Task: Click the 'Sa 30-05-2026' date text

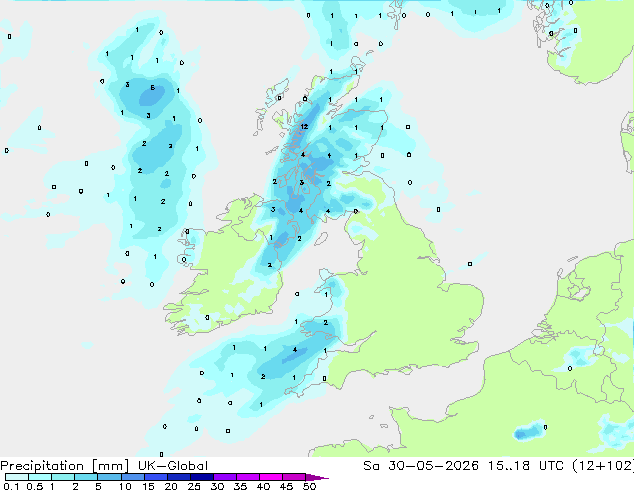Action: coord(421,466)
